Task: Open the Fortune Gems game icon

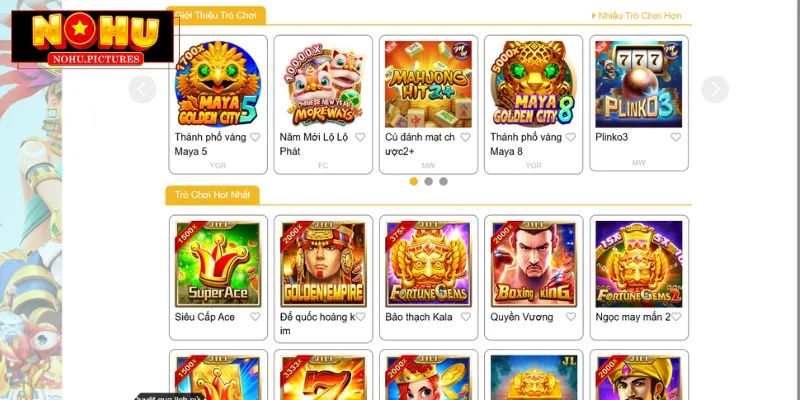Action: pyautogui.click(x=428, y=264)
